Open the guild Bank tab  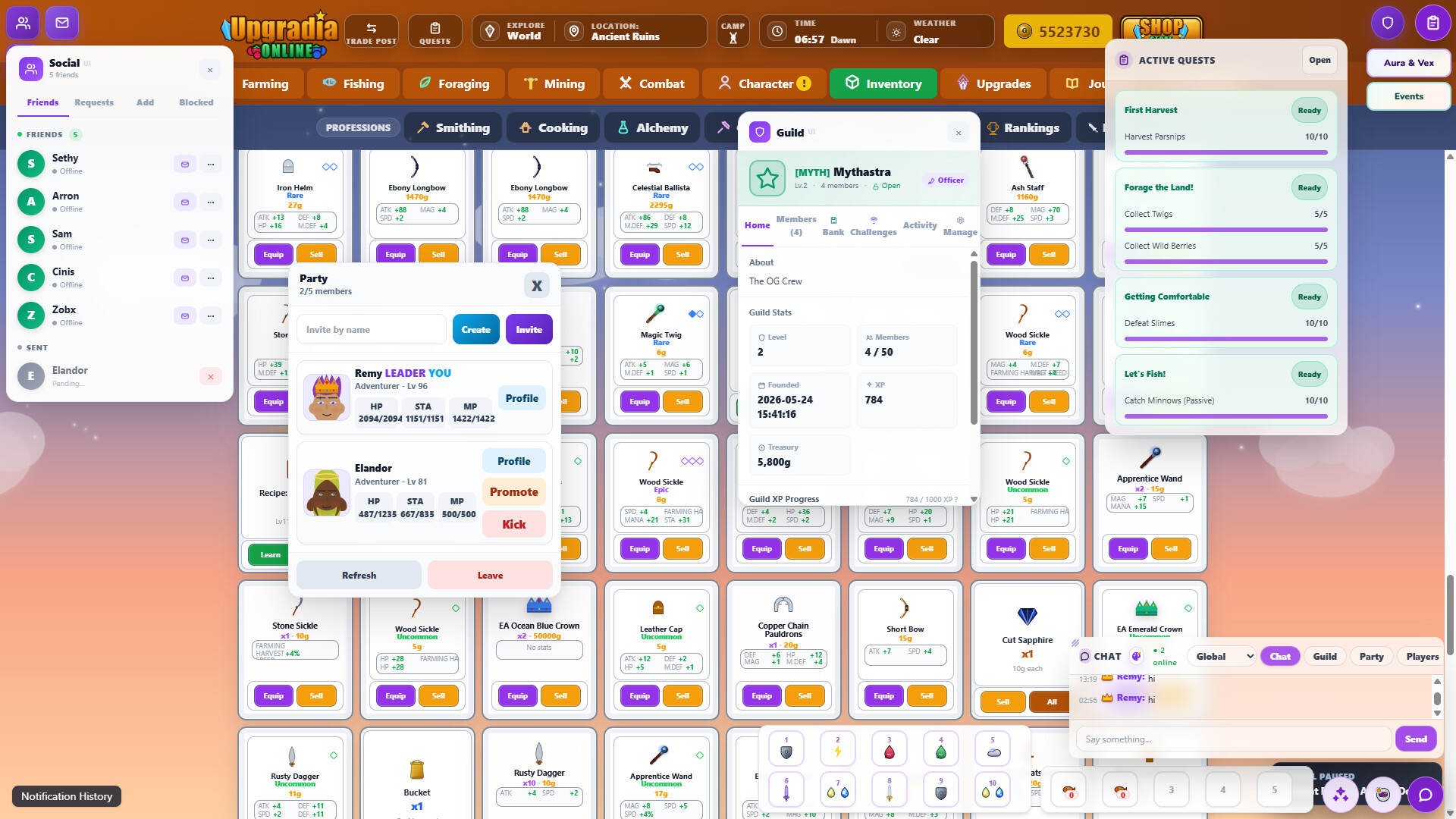tap(833, 225)
